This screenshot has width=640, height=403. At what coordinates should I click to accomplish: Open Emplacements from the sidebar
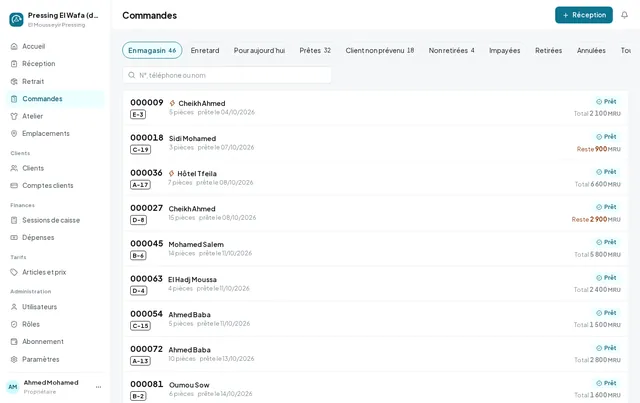pos(55,134)
